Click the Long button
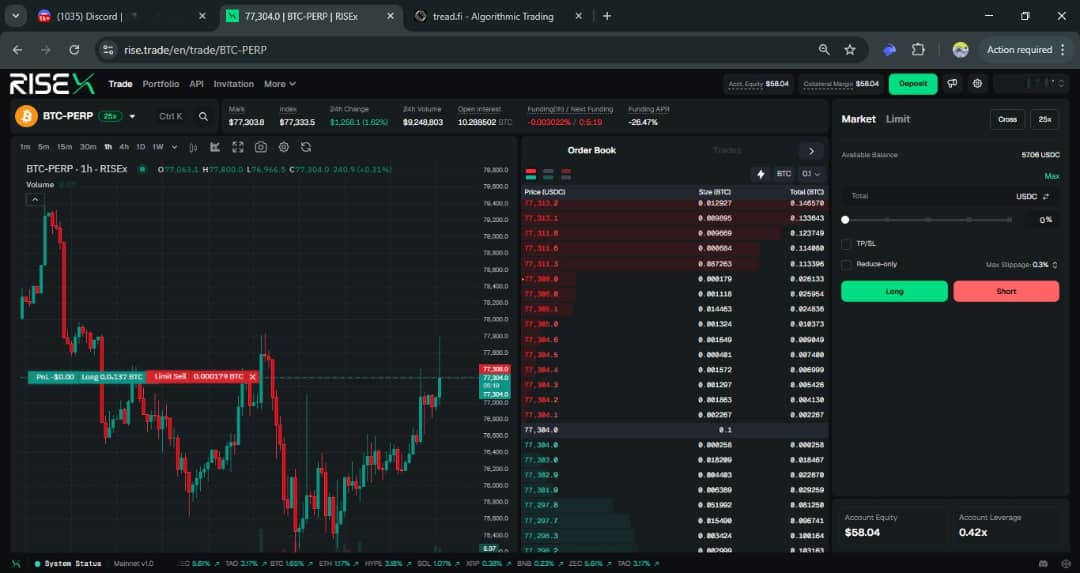 pyautogui.click(x=894, y=291)
